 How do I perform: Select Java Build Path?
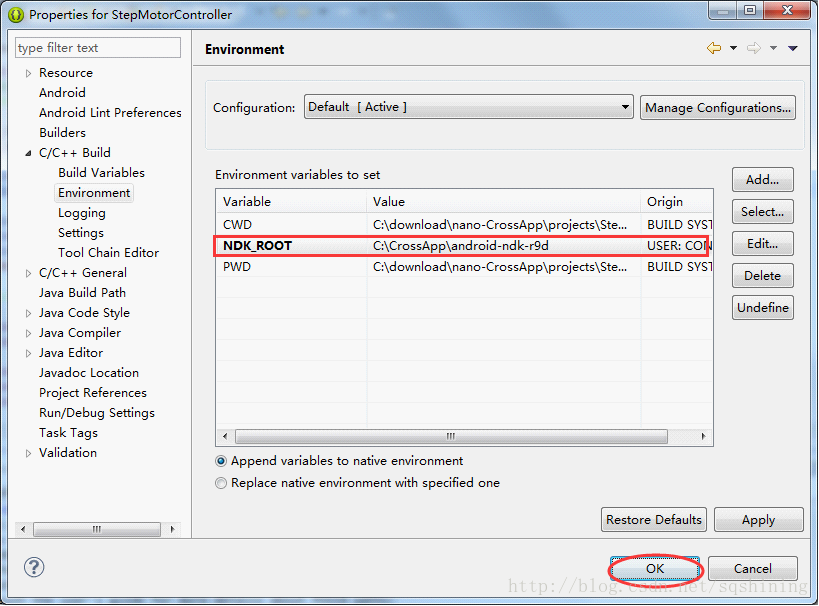click(x=83, y=293)
